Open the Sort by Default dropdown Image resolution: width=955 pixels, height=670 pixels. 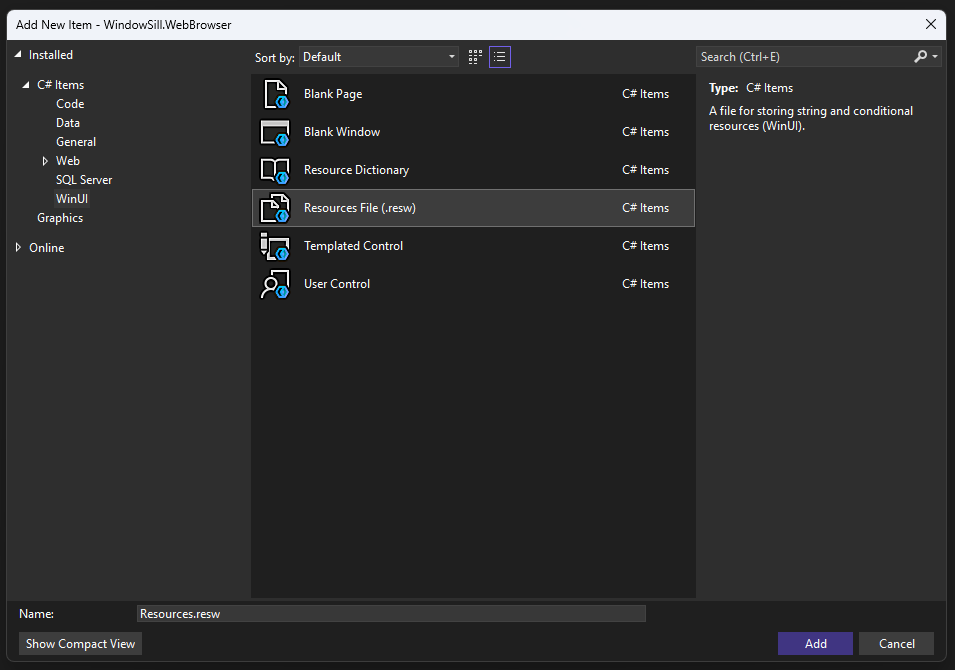click(378, 57)
